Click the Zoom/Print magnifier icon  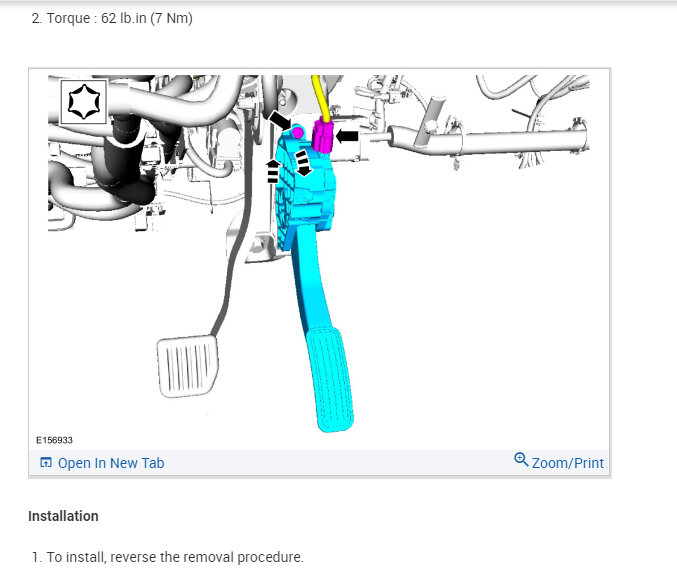(x=521, y=459)
